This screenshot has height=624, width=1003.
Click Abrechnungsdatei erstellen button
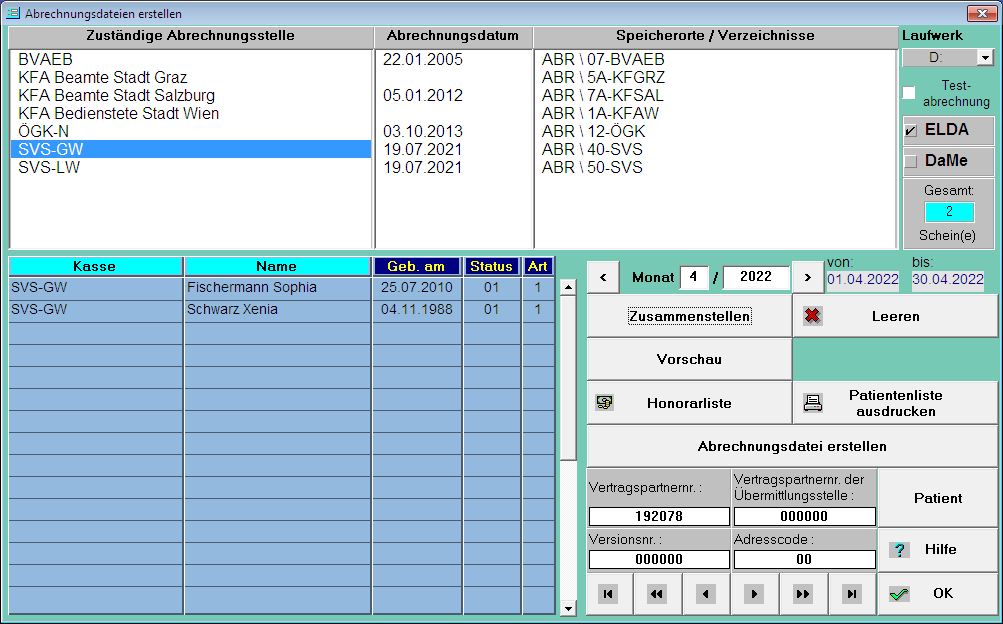(792, 446)
